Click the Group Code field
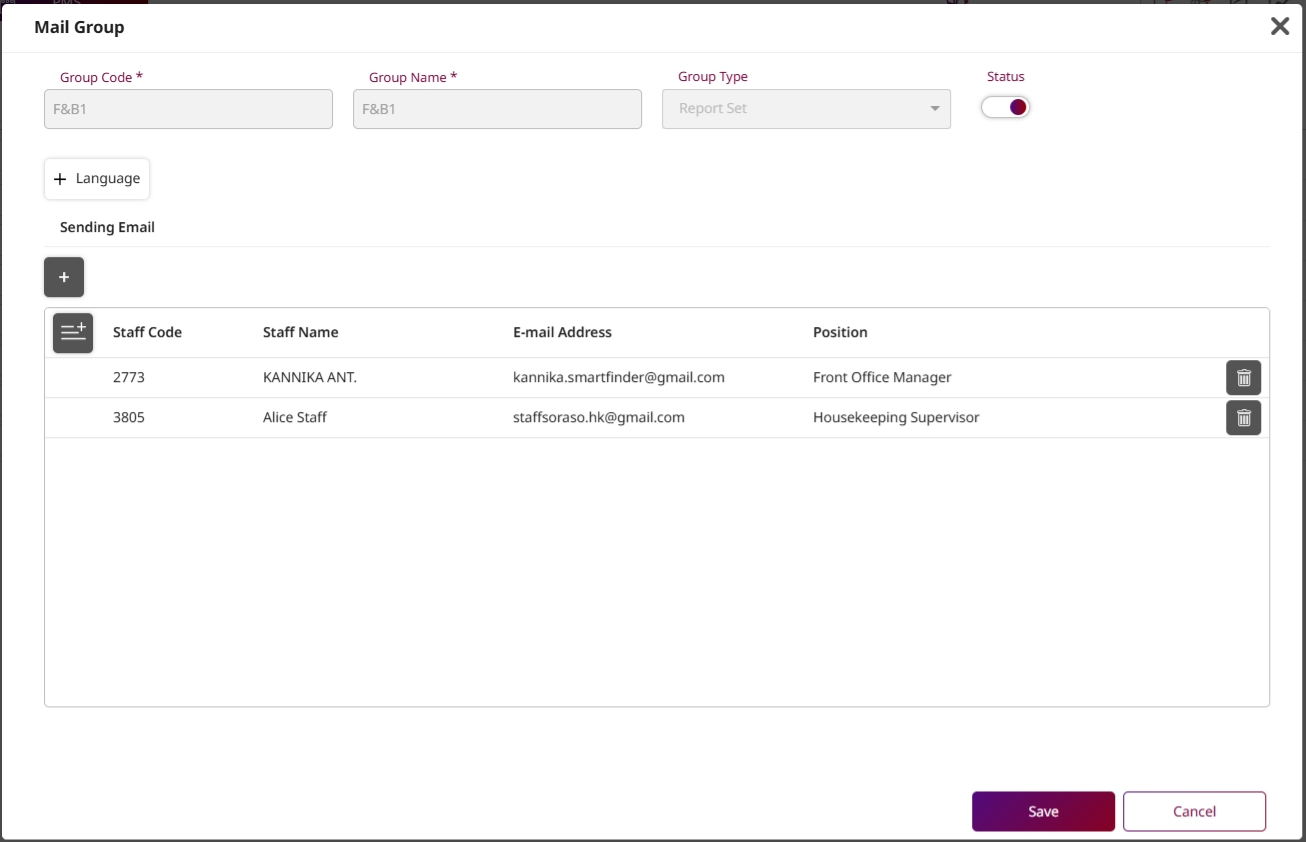The image size is (1306, 842). coord(188,109)
